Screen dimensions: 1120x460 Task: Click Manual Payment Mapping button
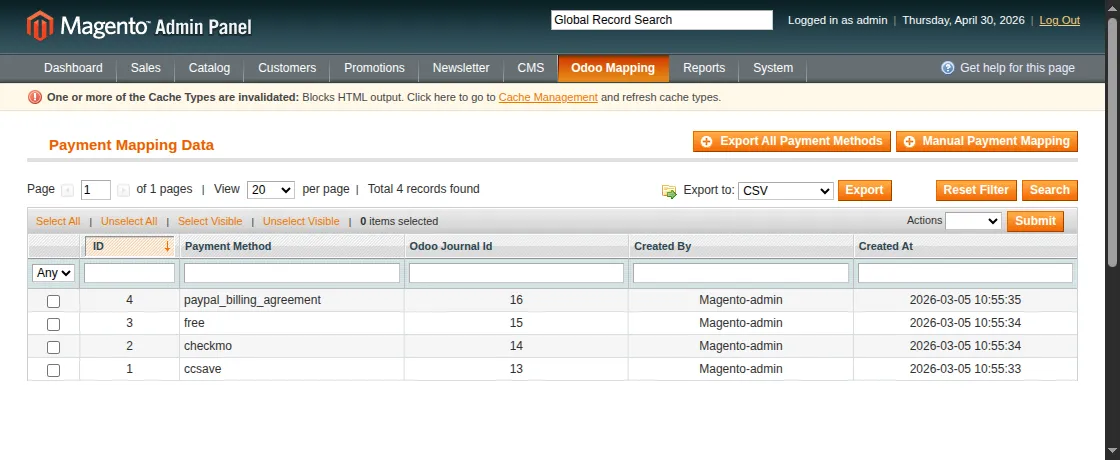click(986, 141)
